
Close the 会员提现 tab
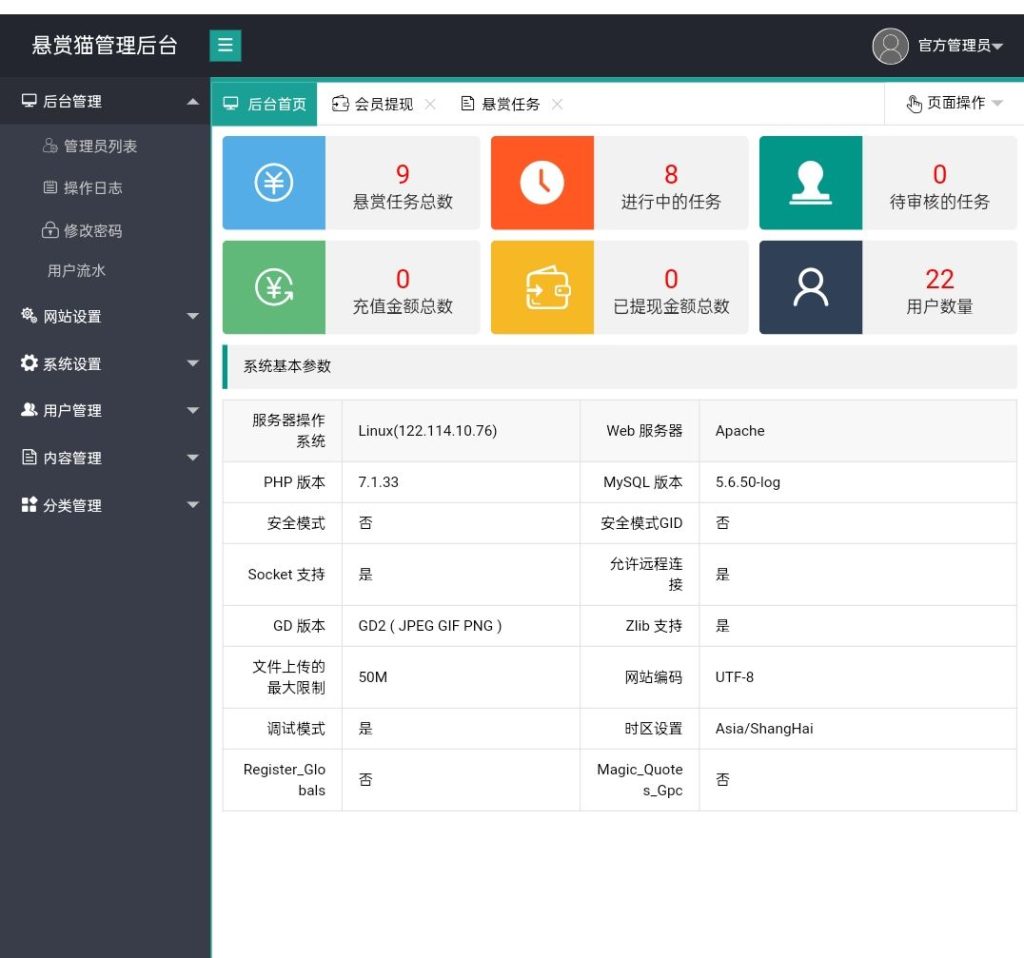click(x=430, y=104)
